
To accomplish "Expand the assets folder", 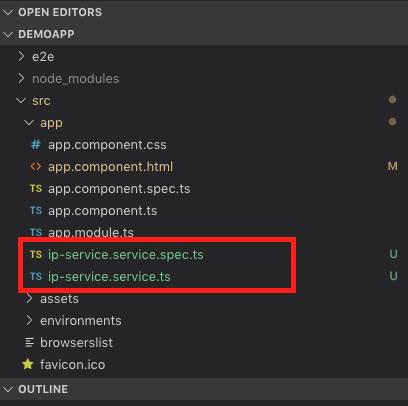I will point(29,298).
